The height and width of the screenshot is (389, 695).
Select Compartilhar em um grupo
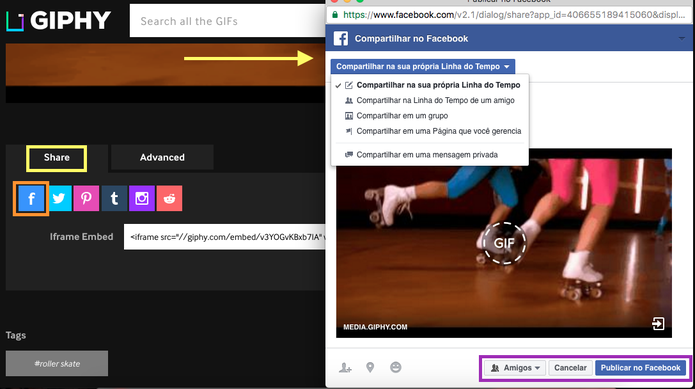click(x=430, y=116)
